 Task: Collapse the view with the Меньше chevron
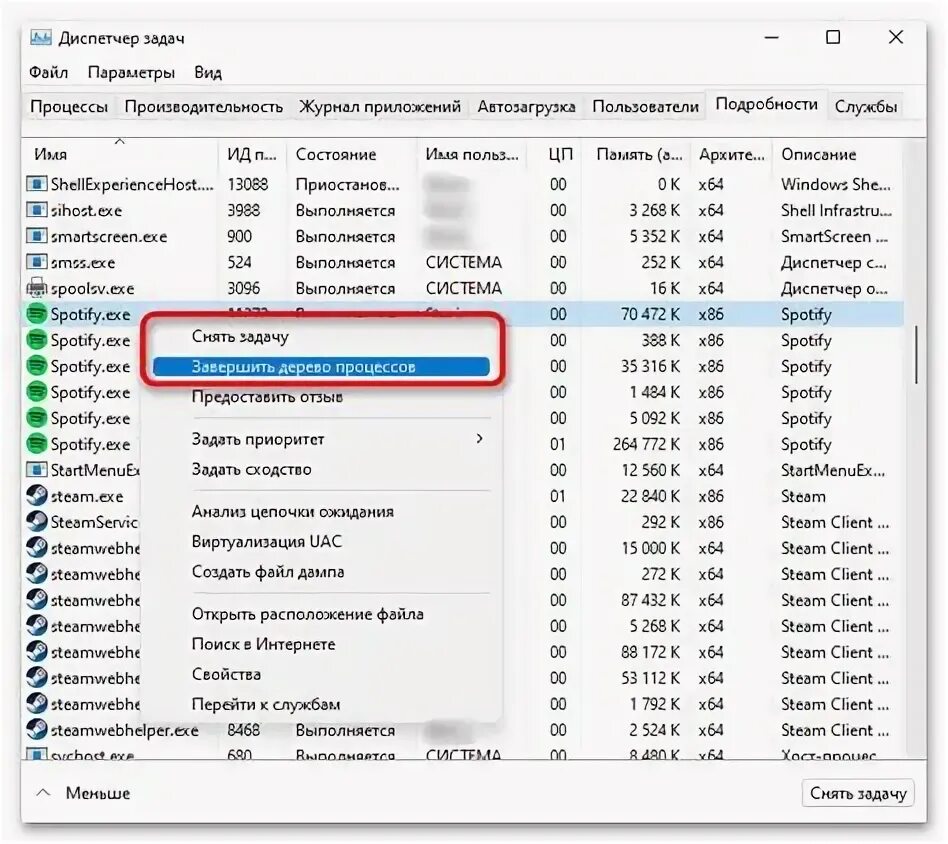pos(43,793)
